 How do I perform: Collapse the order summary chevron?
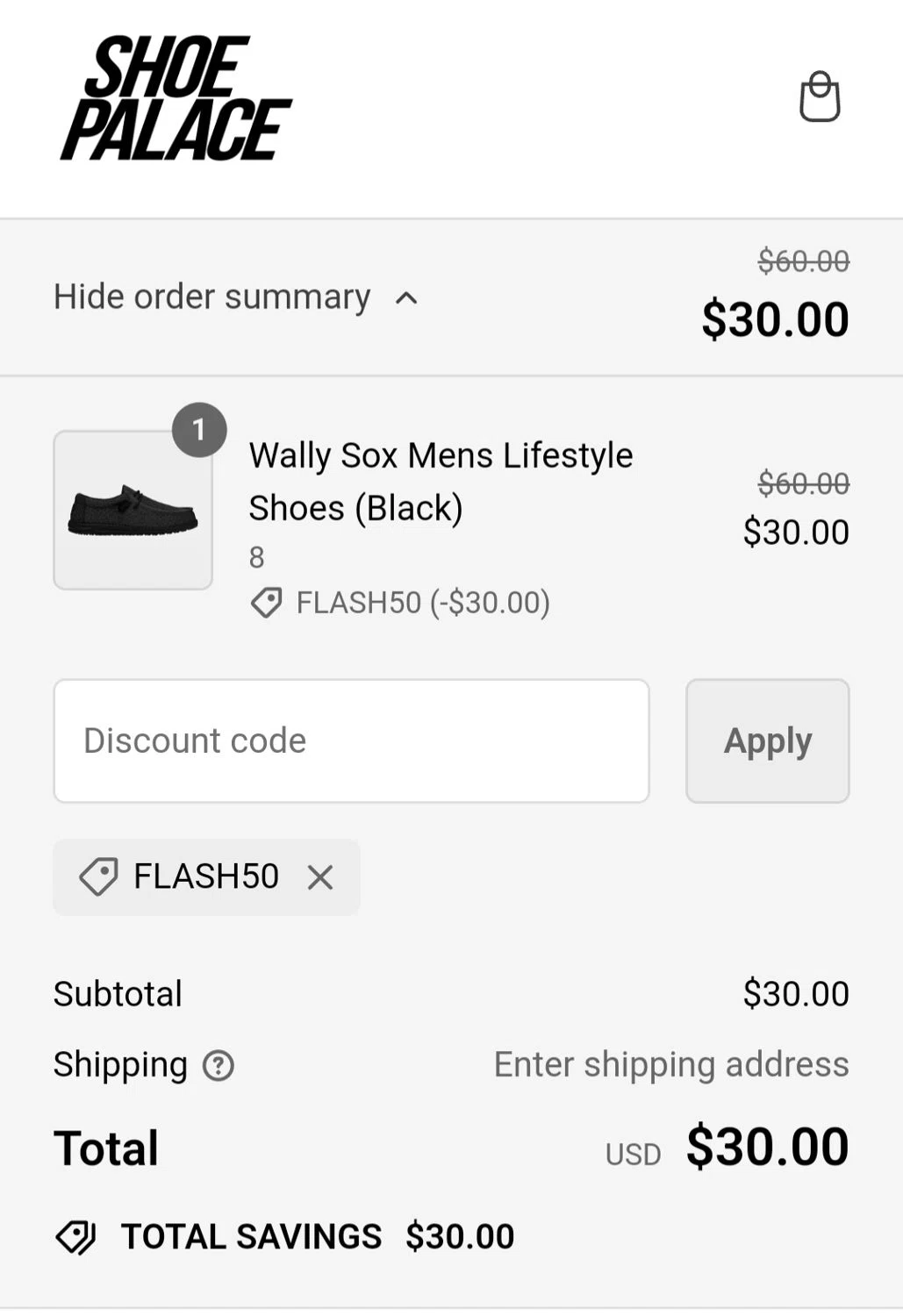[x=406, y=298]
